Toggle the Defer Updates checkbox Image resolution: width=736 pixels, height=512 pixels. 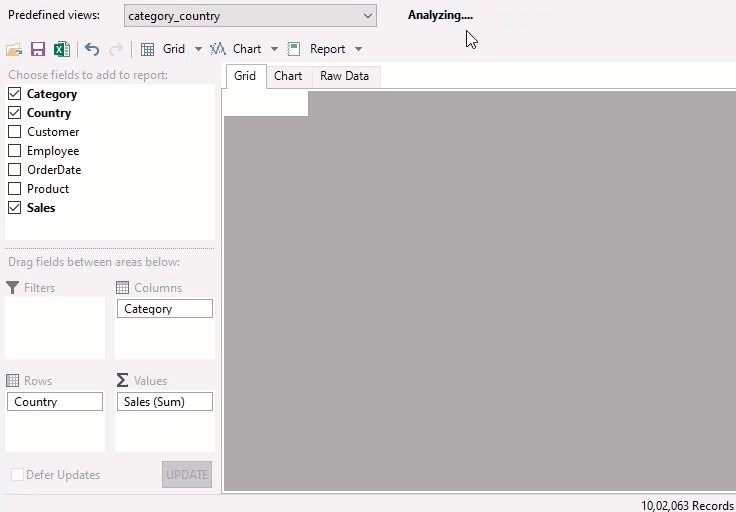pos(17,475)
